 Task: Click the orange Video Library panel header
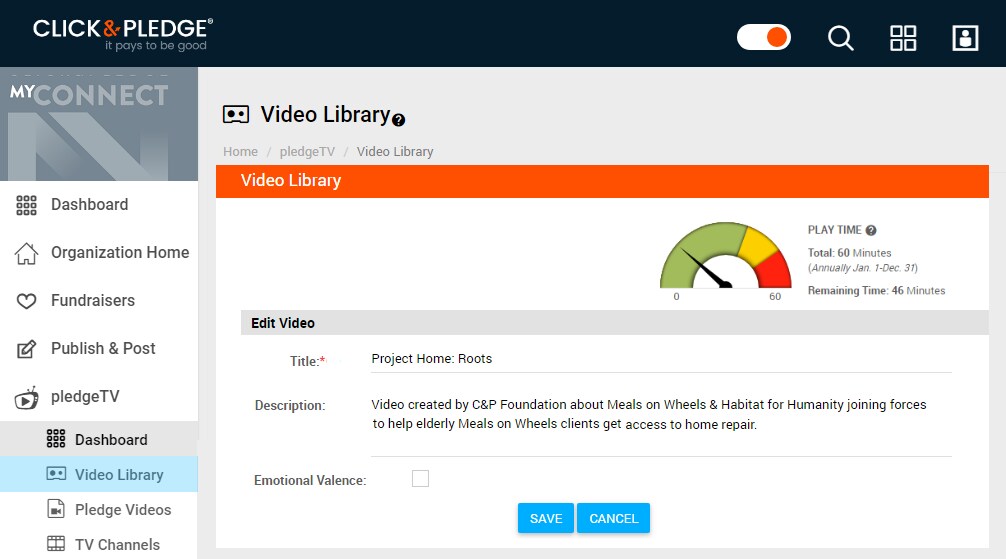(602, 181)
